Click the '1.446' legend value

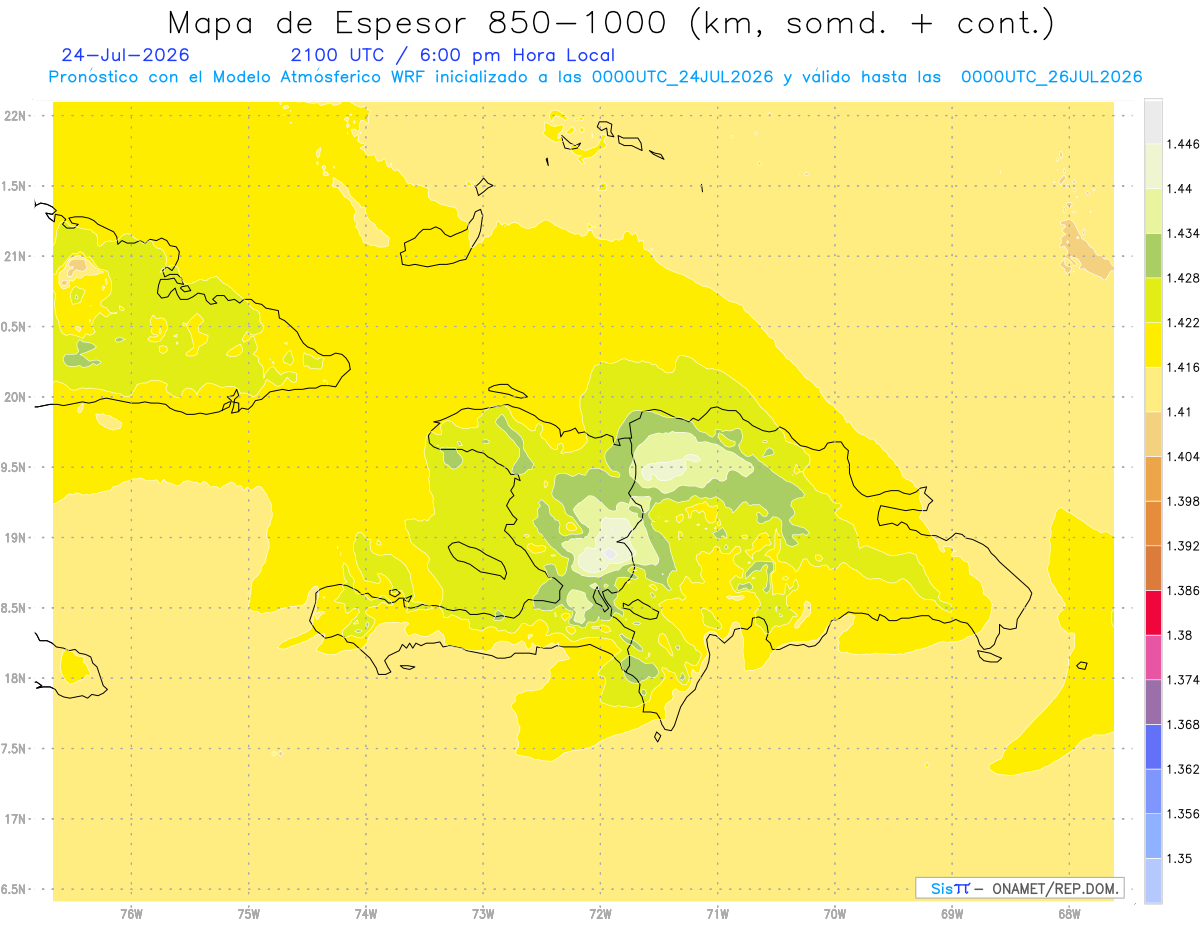click(x=1182, y=144)
